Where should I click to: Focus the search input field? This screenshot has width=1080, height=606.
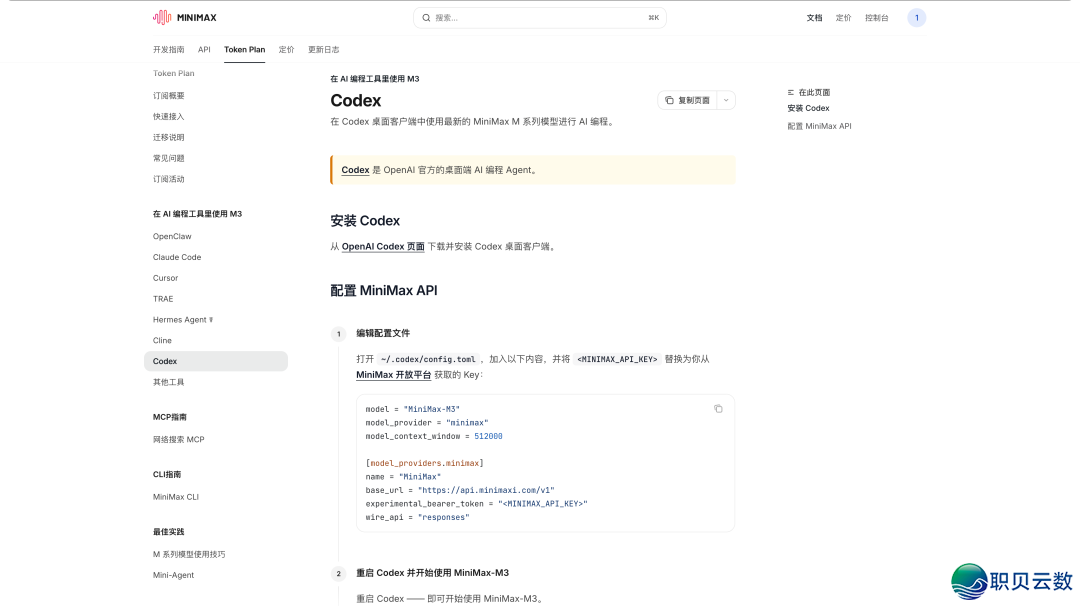click(539, 18)
